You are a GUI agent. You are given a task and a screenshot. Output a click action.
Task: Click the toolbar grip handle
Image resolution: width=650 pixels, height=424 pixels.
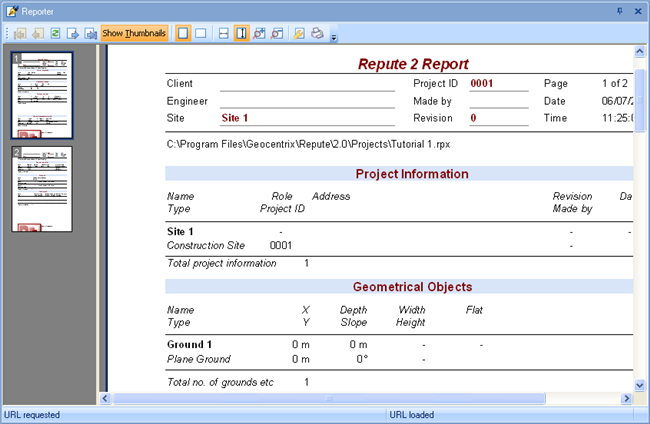7,33
